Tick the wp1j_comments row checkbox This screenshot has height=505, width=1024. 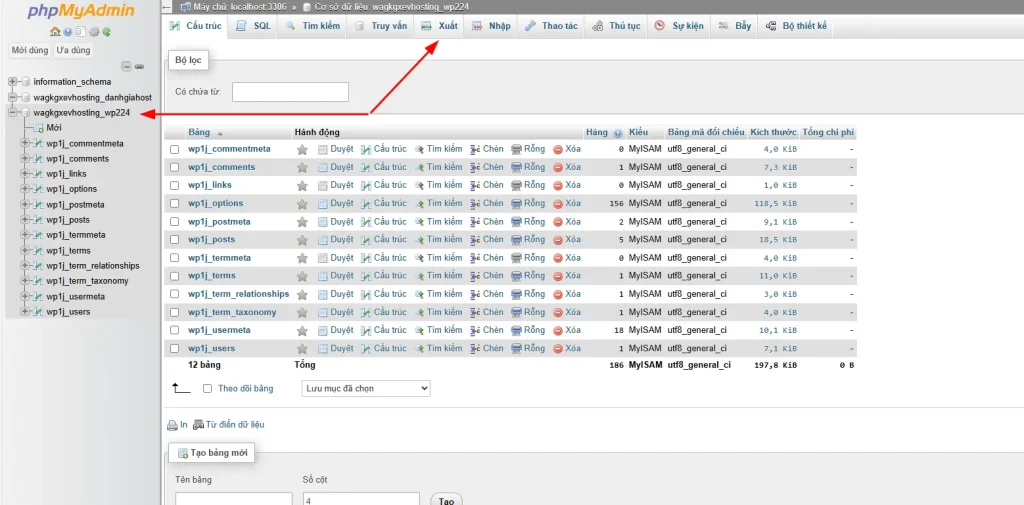(174, 168)
